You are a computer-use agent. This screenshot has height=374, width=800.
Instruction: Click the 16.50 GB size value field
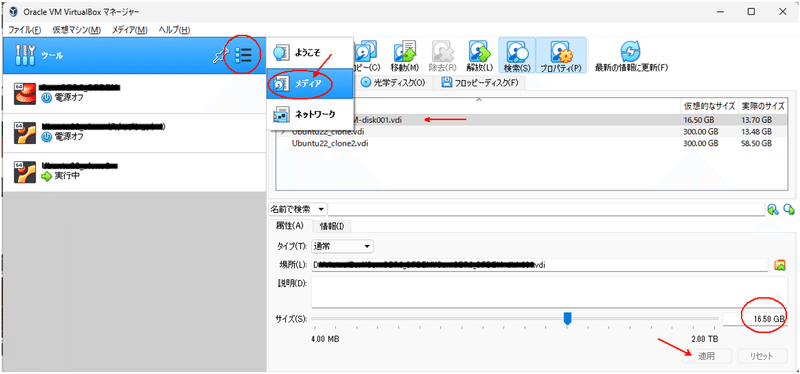click(x=755, y=319)
